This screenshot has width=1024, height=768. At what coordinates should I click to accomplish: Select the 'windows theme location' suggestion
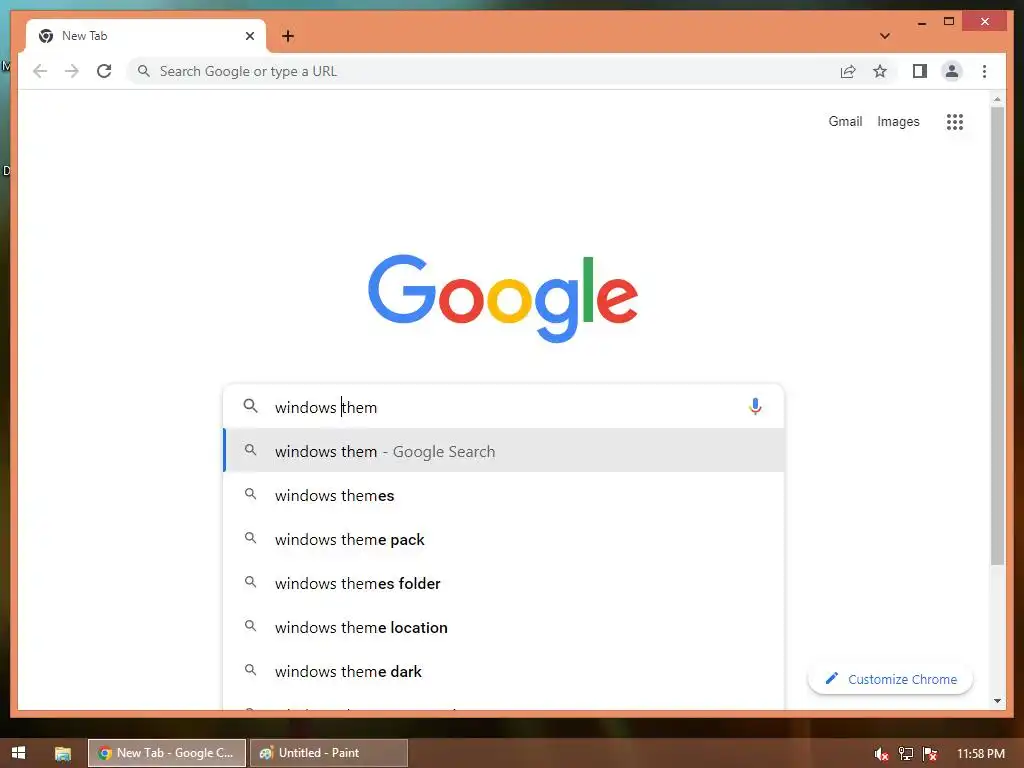(x=504, y=627)
